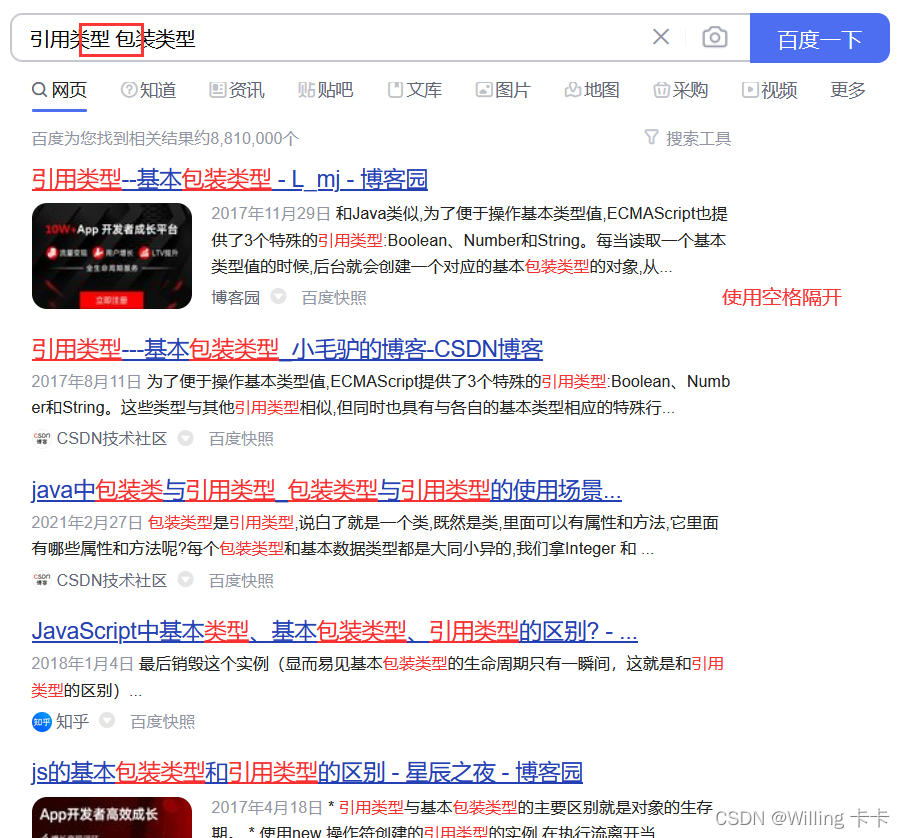This screenshot has width=905, height=838.
Task: Click the date text 2017年11月29日
Action: [271, 214]
